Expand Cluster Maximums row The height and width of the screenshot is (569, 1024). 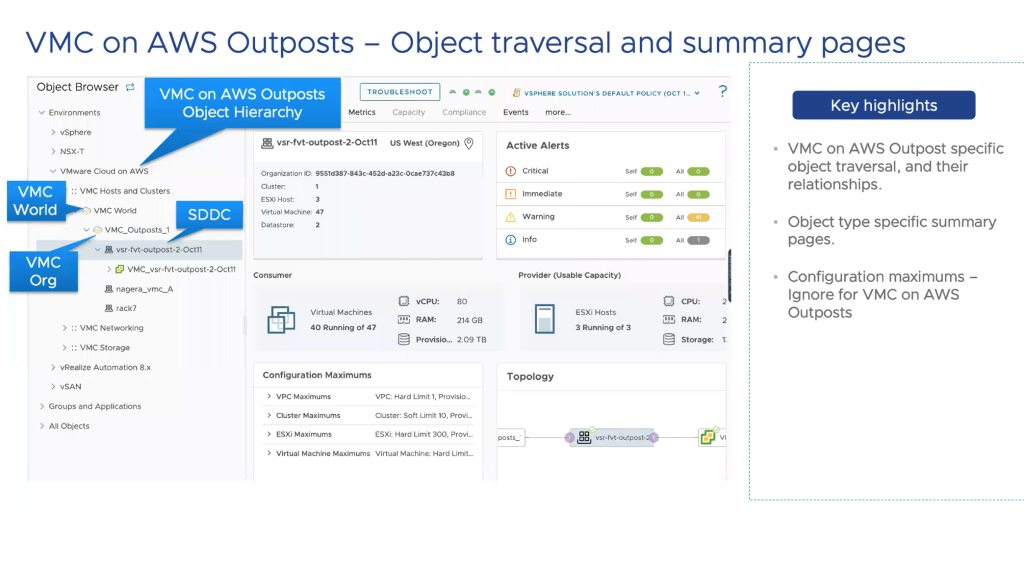[x=268, y=415]
